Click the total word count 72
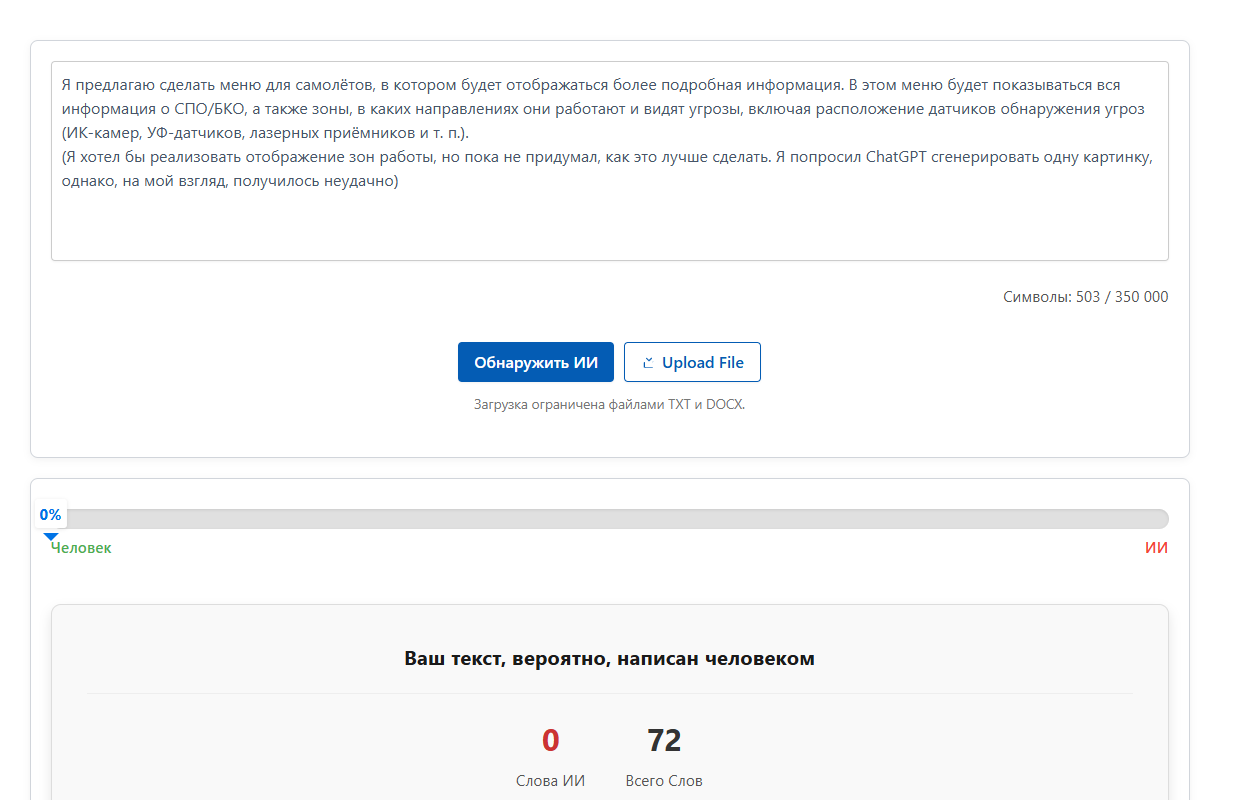 [x=664, y=741]
